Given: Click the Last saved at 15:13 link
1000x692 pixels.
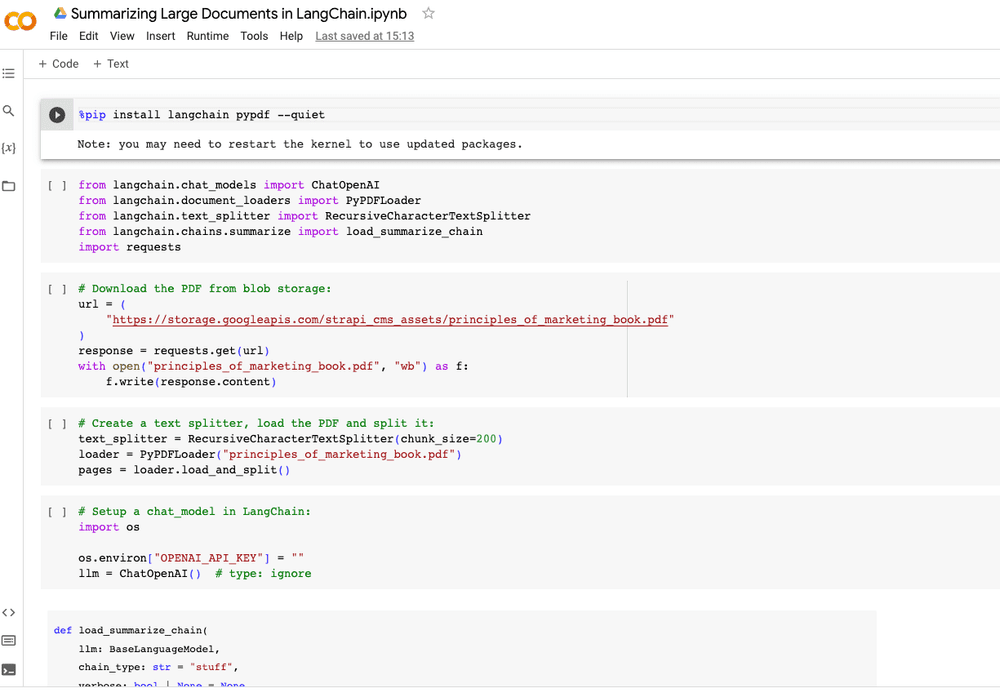Looking at the screenshot, I should (x=365, y=36).
